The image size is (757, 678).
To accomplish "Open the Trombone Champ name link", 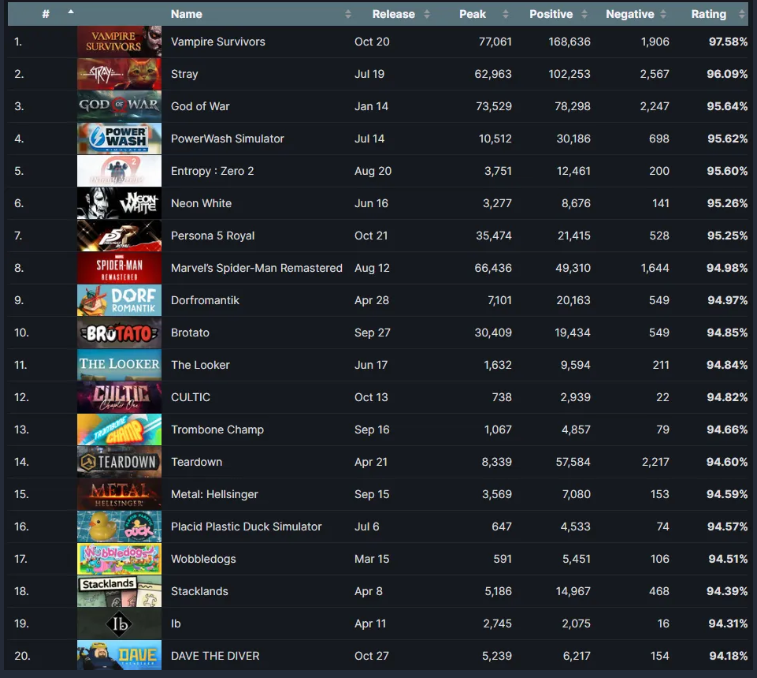I will [x=217, y=429].
